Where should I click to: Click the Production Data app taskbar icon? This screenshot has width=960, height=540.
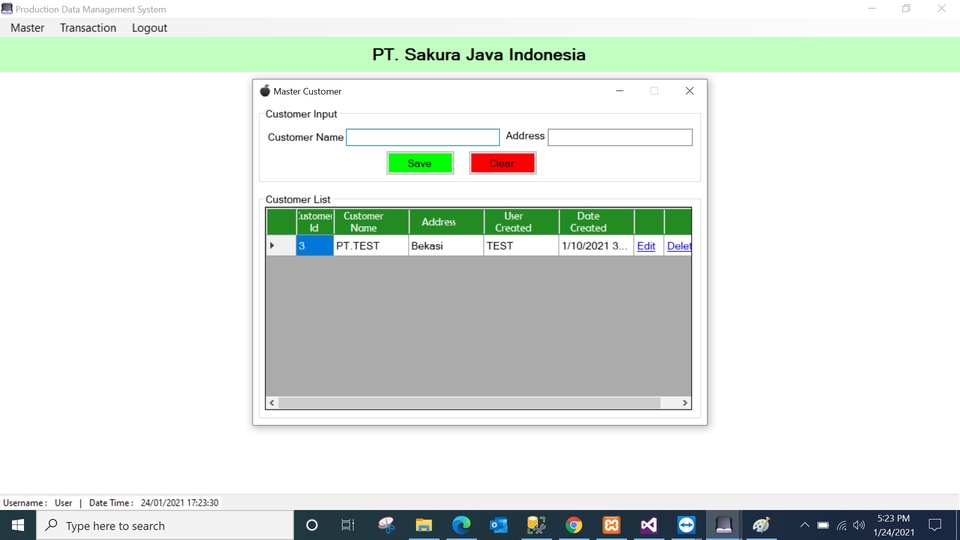pyautogui.click(x=724, y=525)
